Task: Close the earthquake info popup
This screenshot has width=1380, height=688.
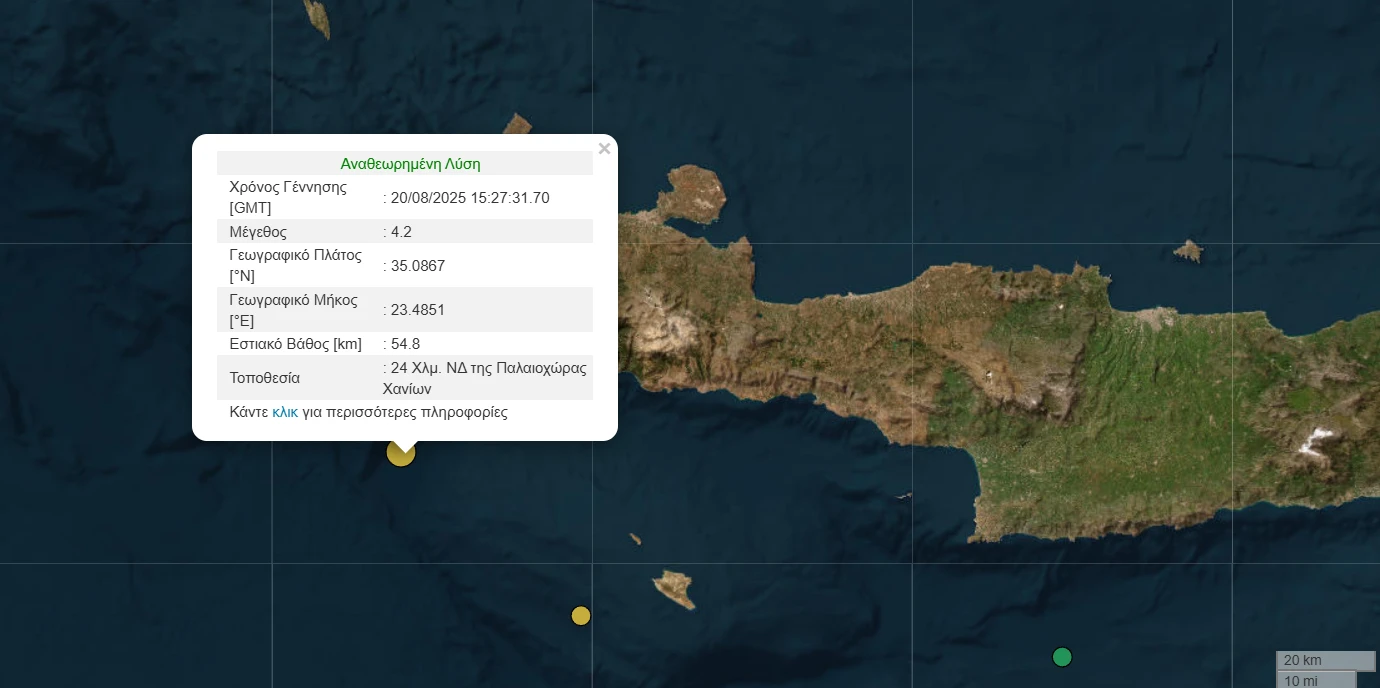Action: tap(604, 149)
